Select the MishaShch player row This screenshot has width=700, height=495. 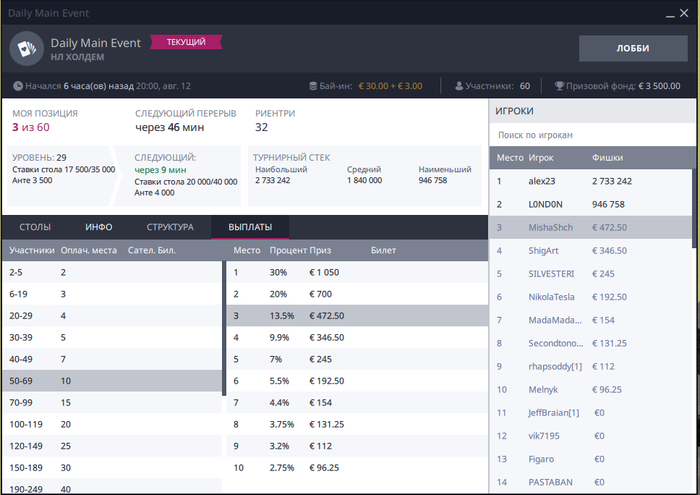pyautogui.click(x=591, y=228)
